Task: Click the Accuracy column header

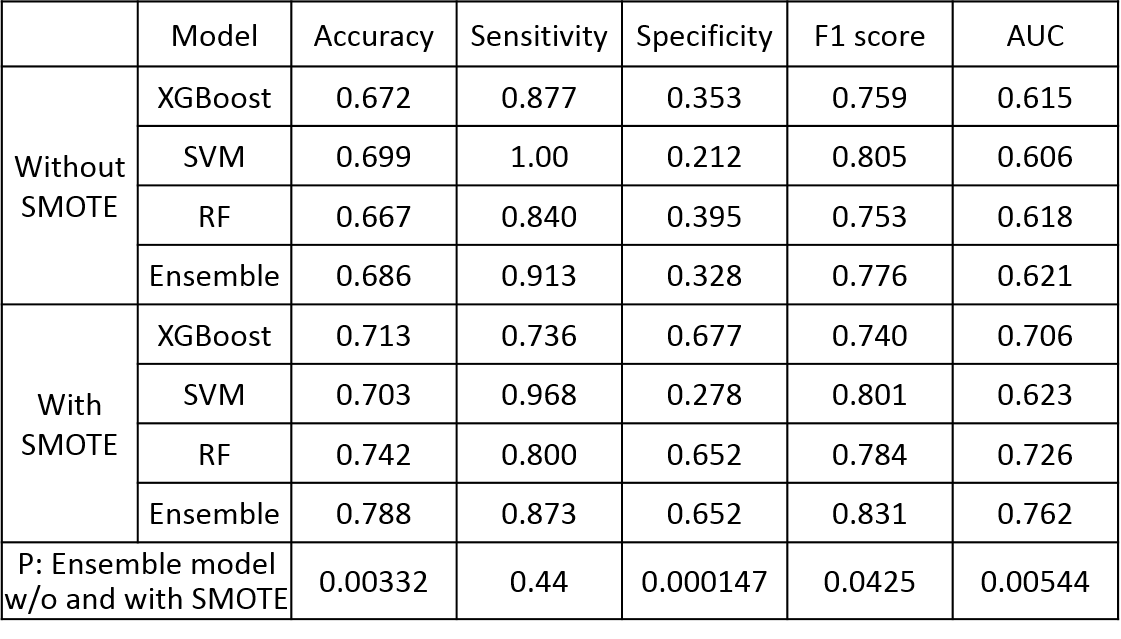Action: pyautogui.click(x=373, y=37)
